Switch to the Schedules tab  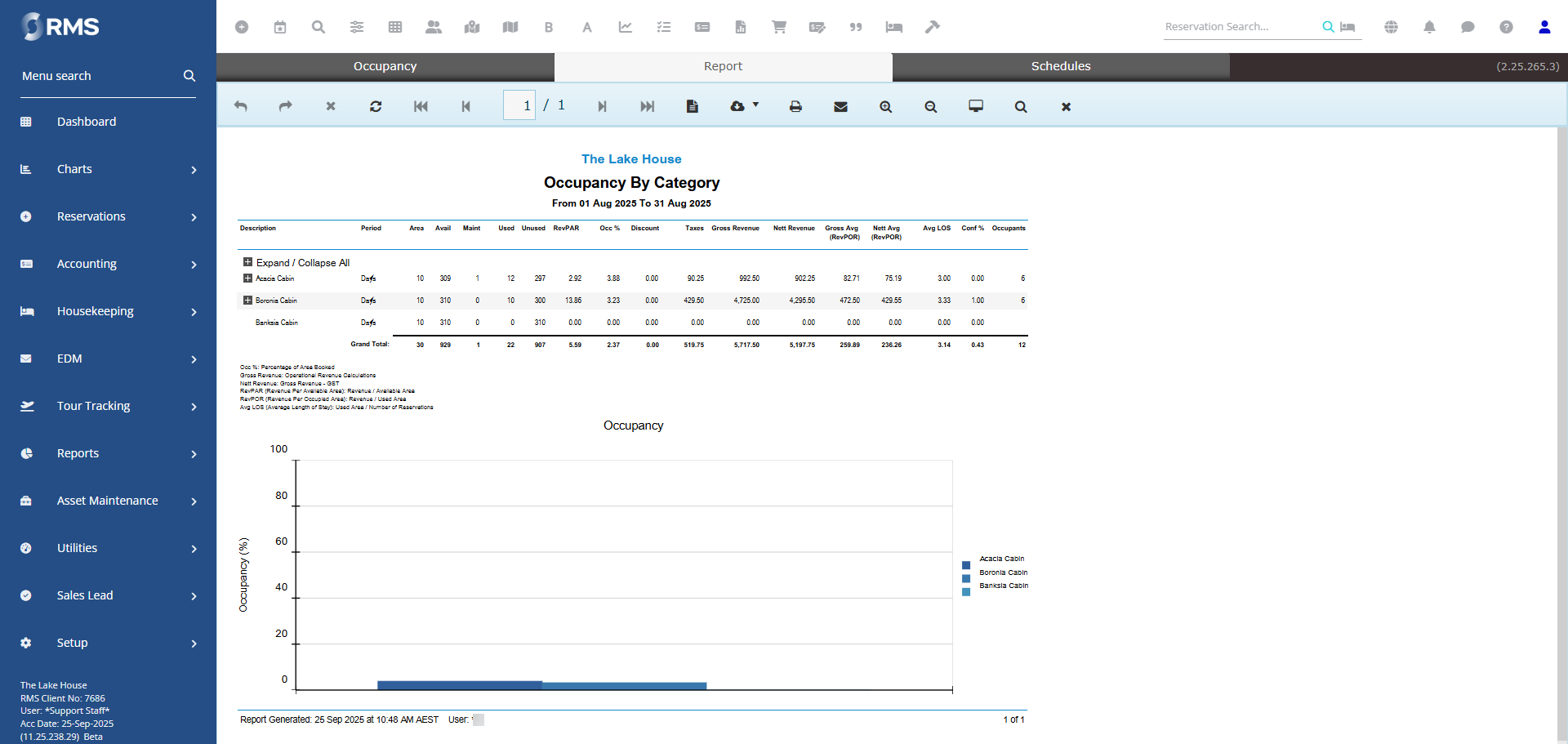(1061, 67)
